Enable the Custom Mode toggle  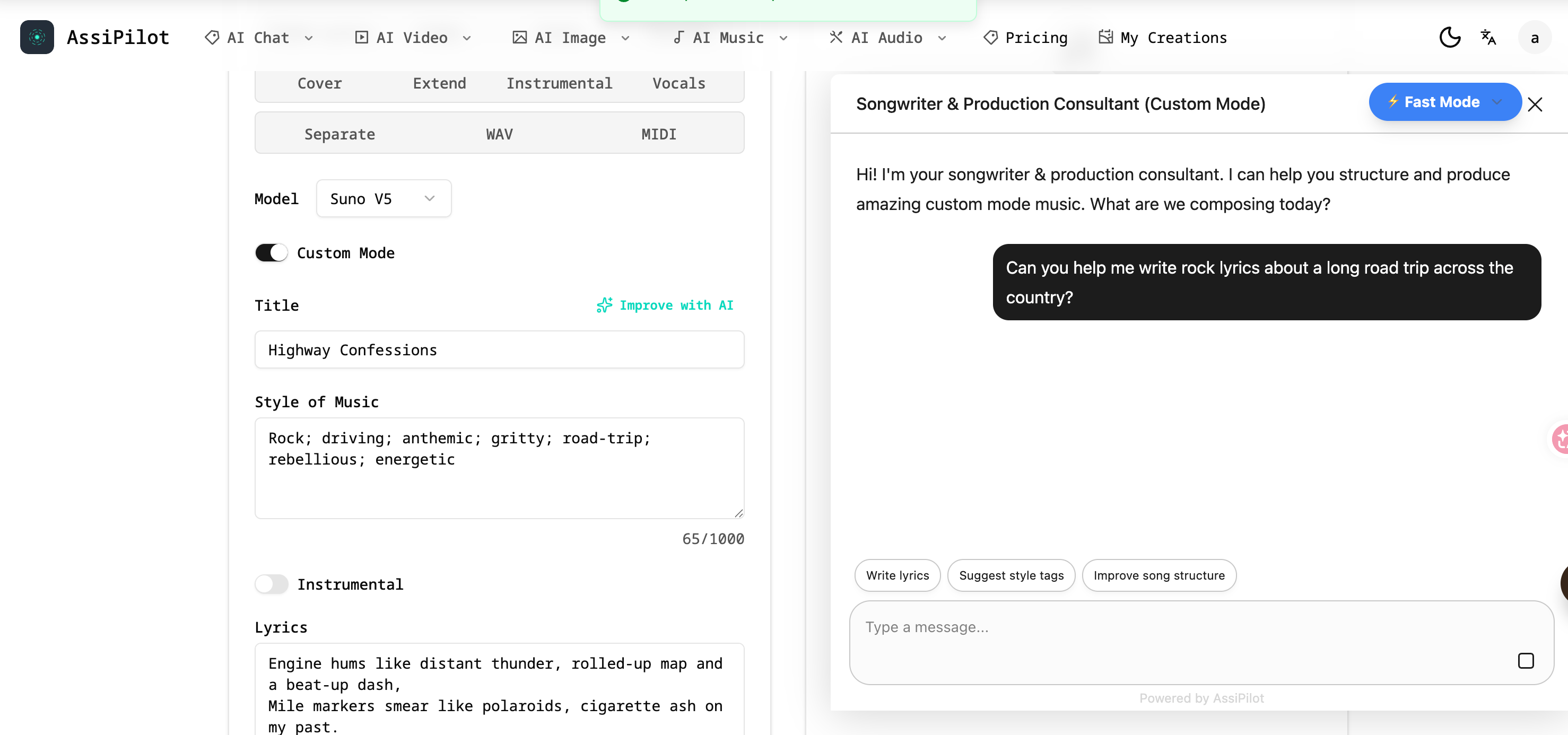pos(272,252)
